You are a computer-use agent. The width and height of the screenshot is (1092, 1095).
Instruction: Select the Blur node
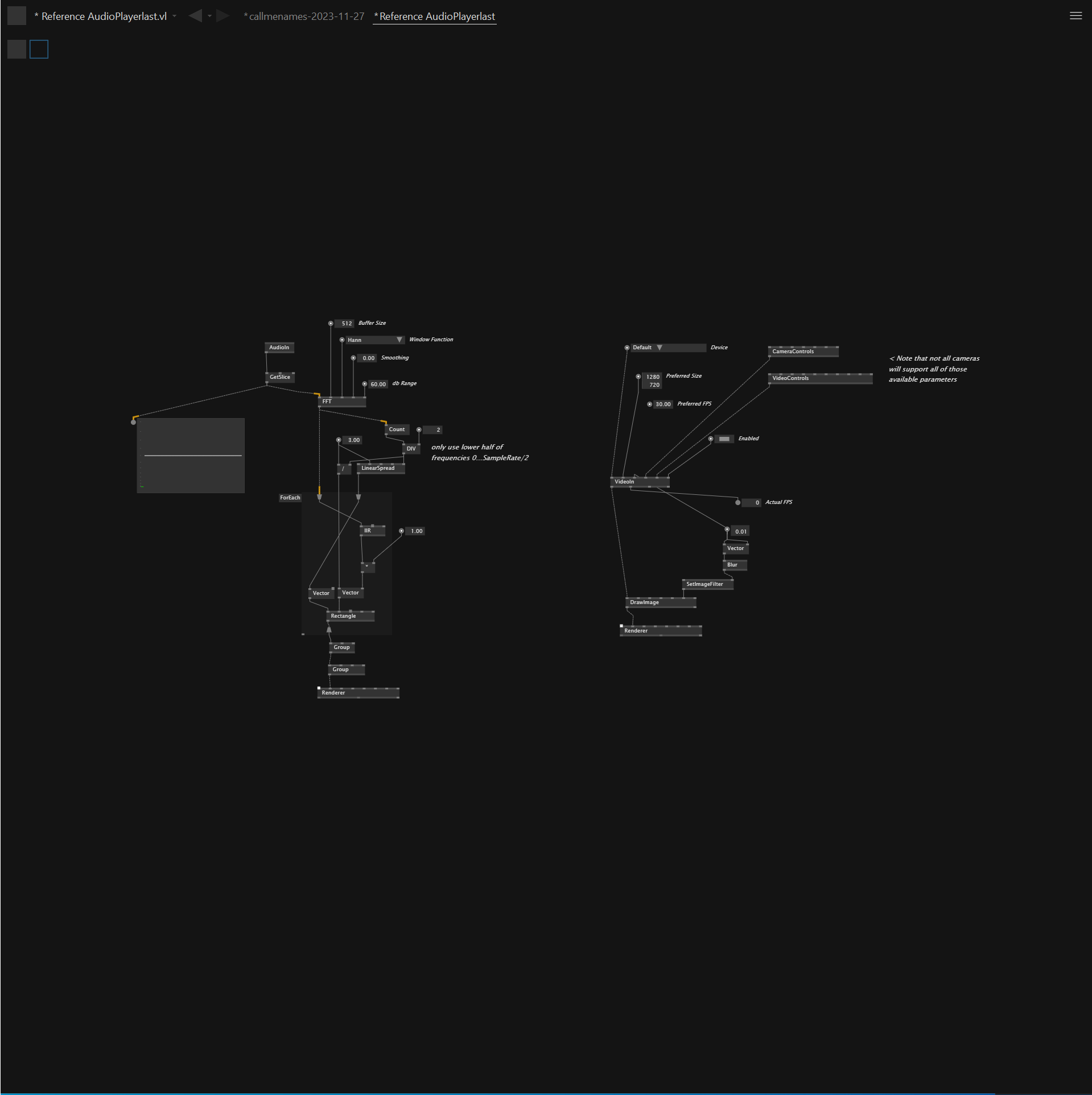coord(735,565)
